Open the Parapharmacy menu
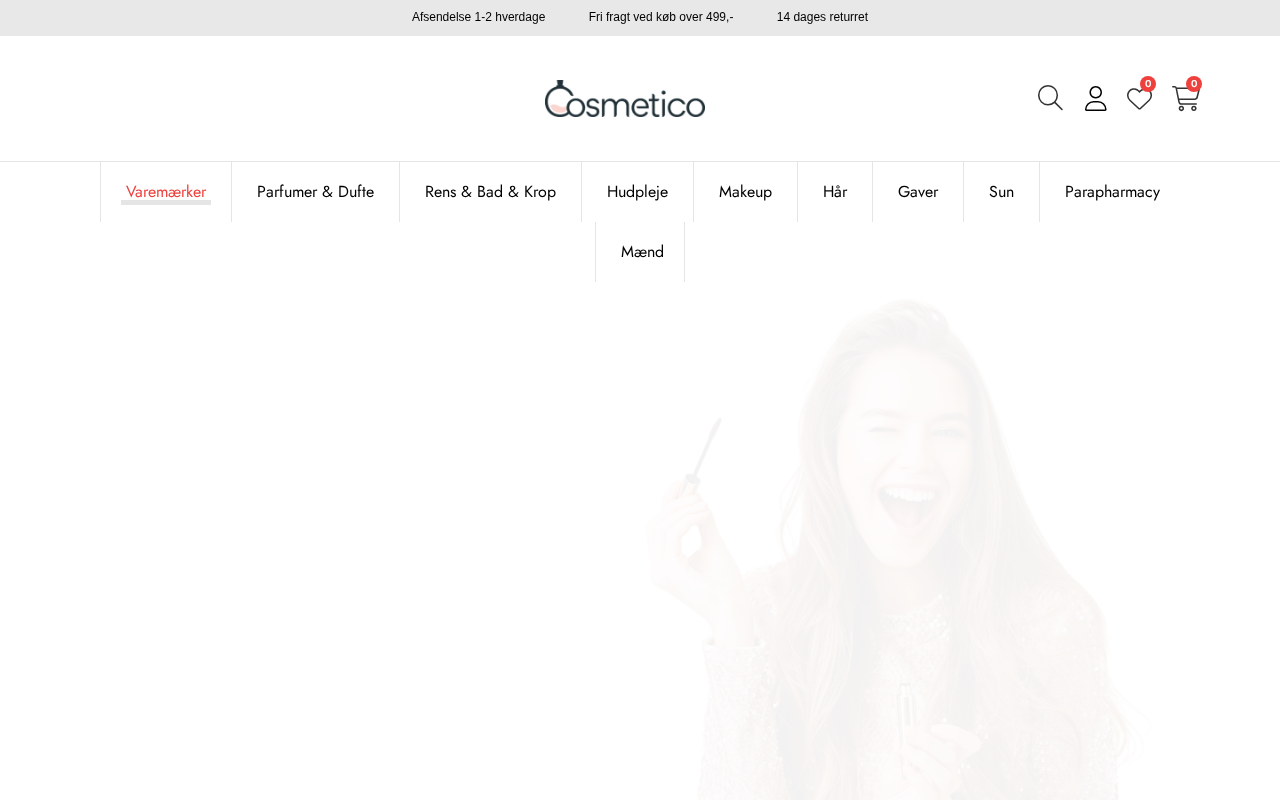The height and width of the screenshot is (800, 1280). (x=1112, y=192)
